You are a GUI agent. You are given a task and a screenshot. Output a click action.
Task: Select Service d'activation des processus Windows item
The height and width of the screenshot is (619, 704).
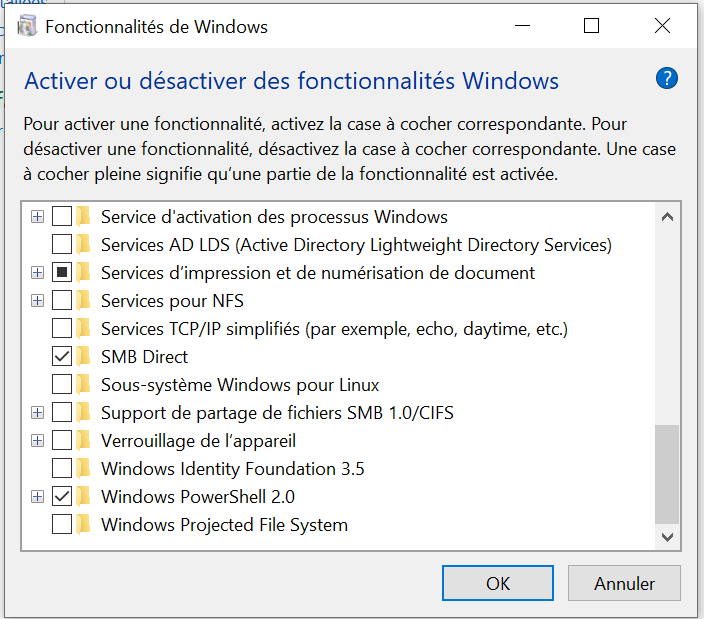tap(274, 217)
